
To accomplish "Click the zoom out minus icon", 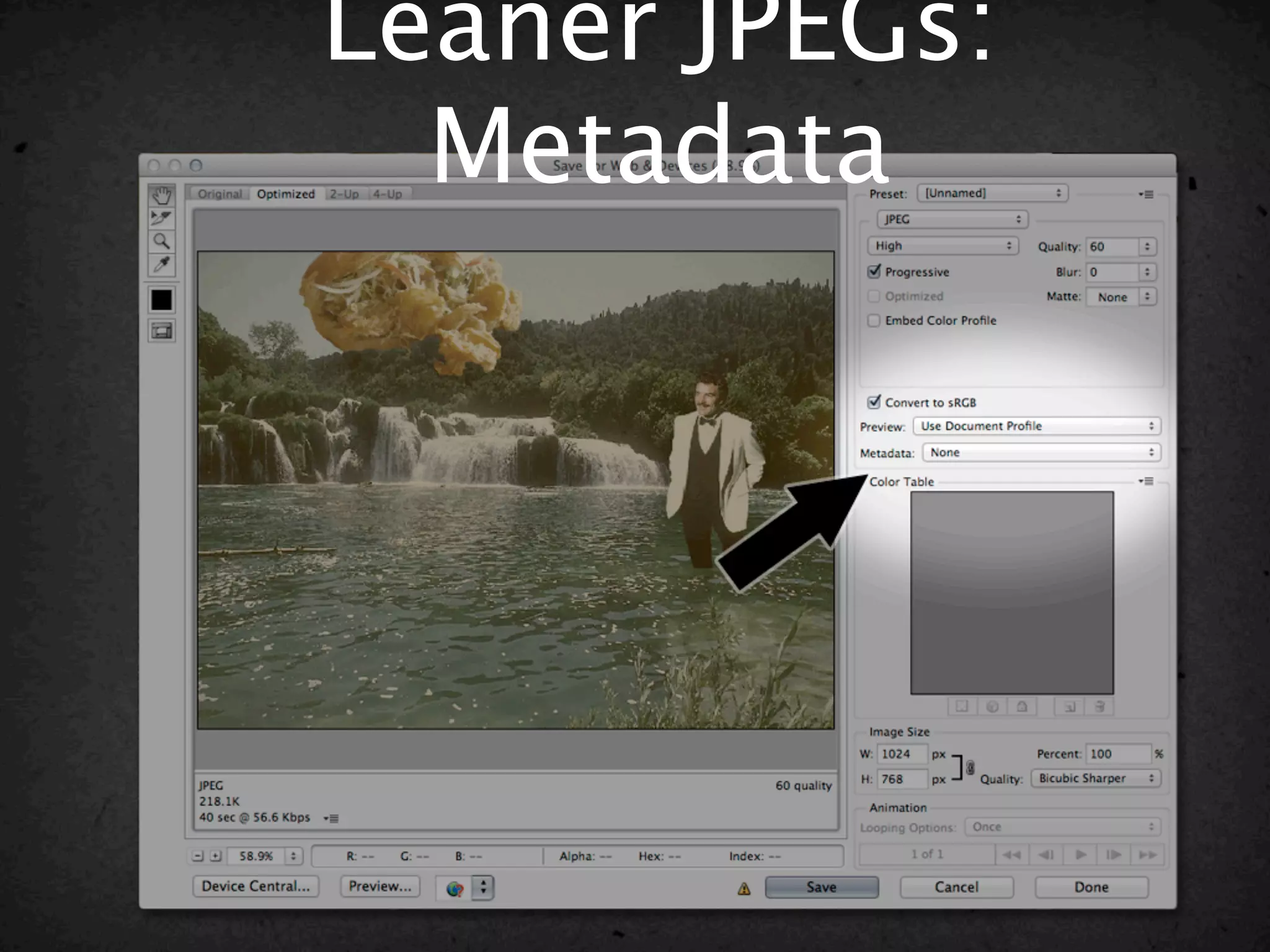I will point(198,856).
